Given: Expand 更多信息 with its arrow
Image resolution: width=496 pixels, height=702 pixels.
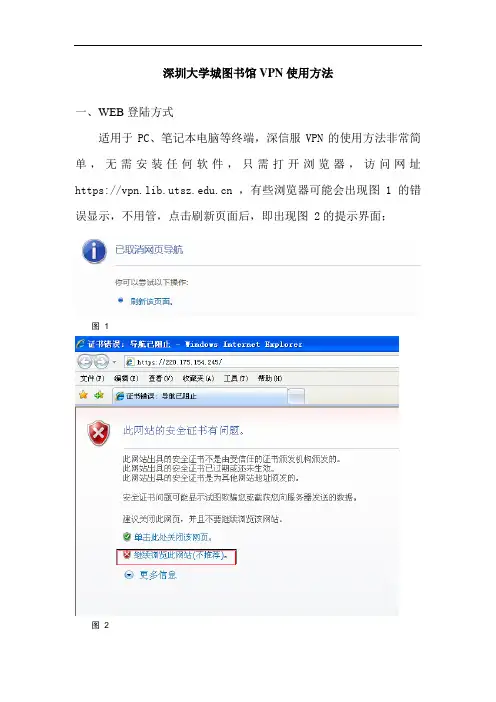Looking at the screenshot, I should coord(129,575).
